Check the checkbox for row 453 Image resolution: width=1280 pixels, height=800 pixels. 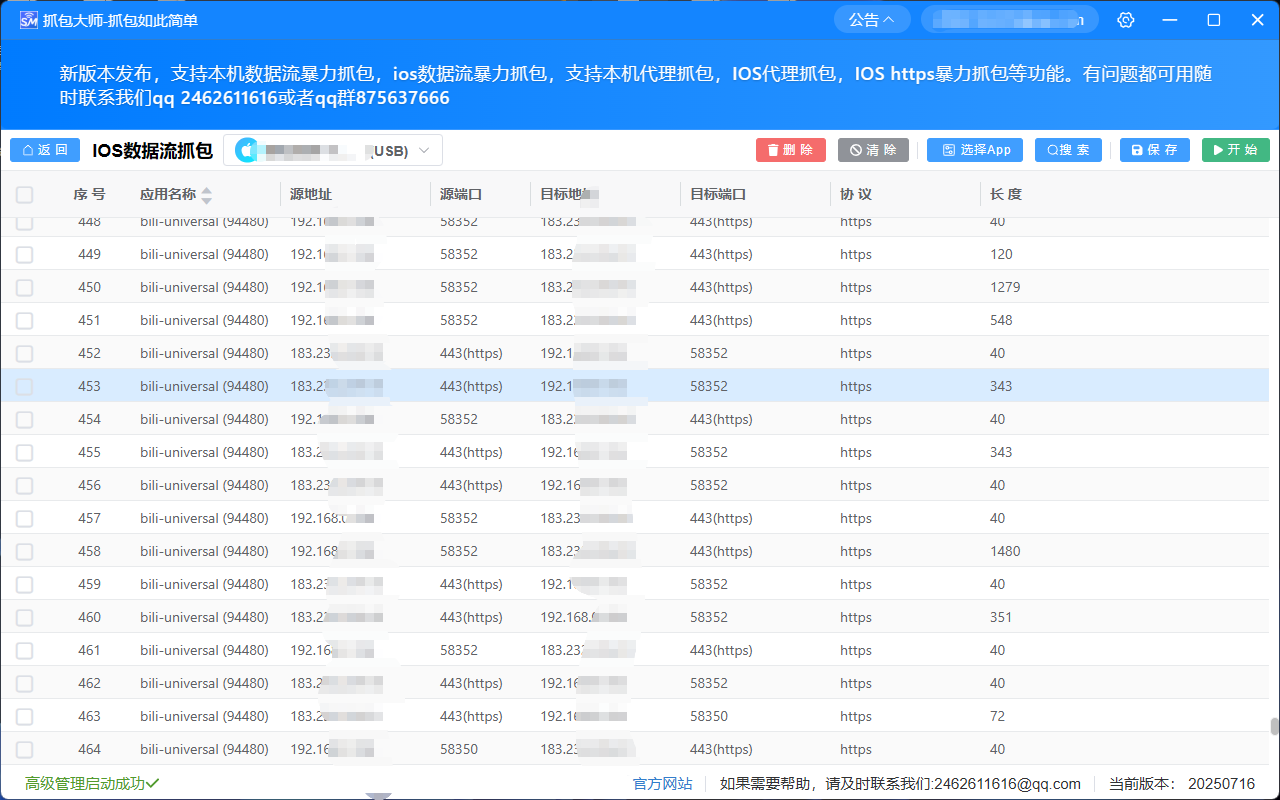pos(24,386)
